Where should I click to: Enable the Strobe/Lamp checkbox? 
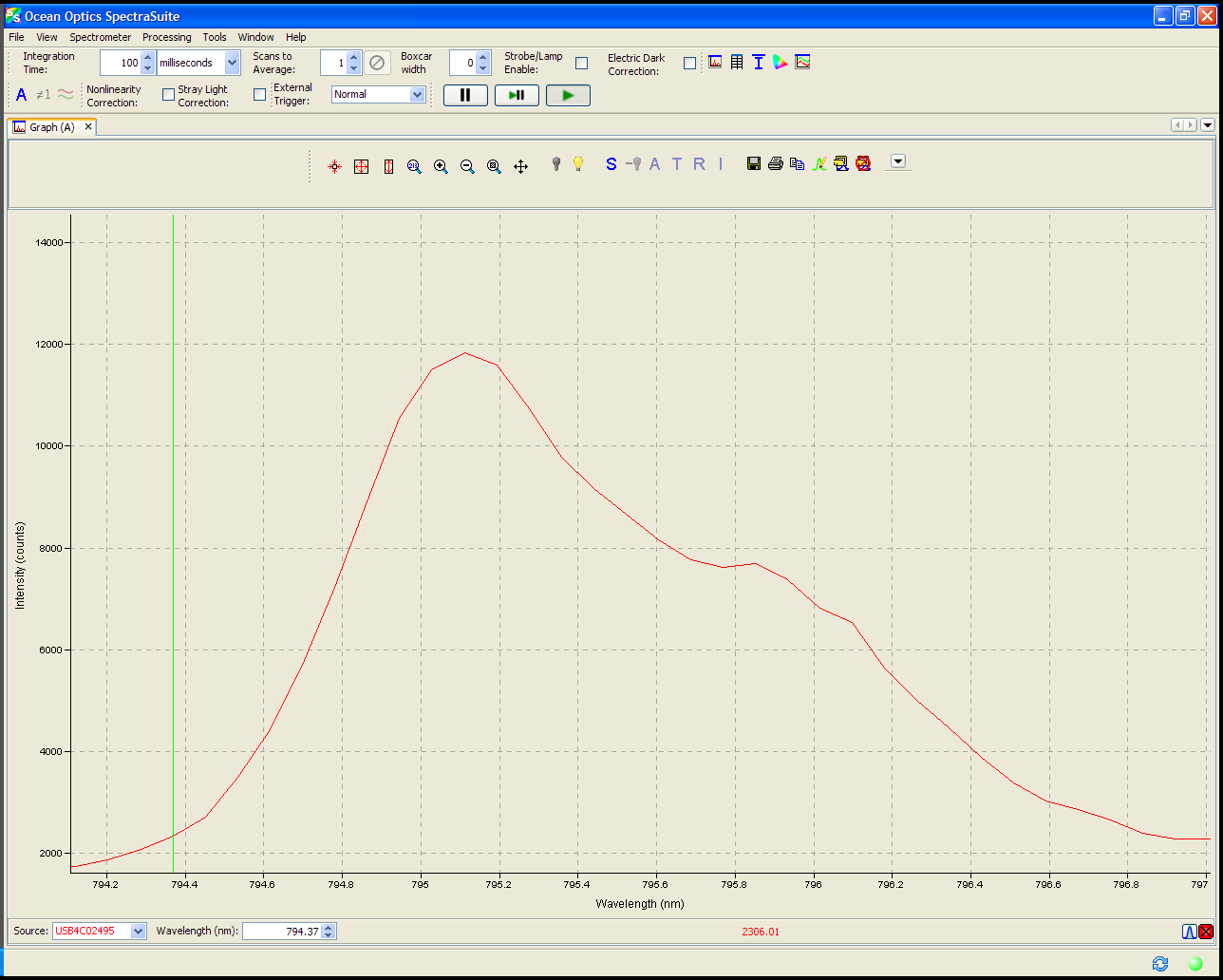[x=582, y=63]
